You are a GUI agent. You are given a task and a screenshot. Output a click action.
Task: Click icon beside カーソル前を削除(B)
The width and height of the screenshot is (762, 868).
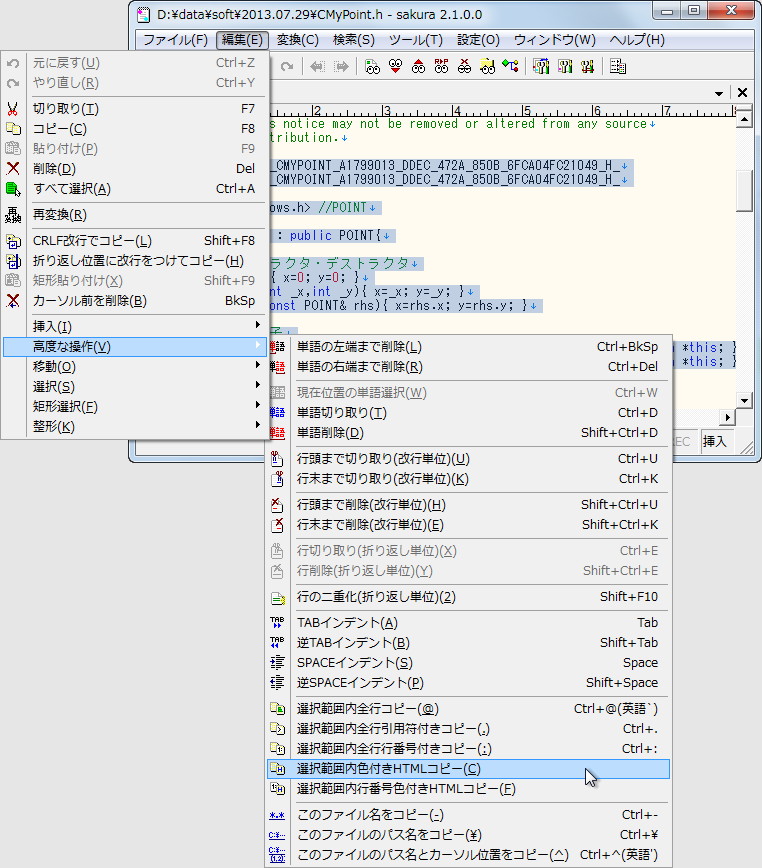click(x=13, y=301)
